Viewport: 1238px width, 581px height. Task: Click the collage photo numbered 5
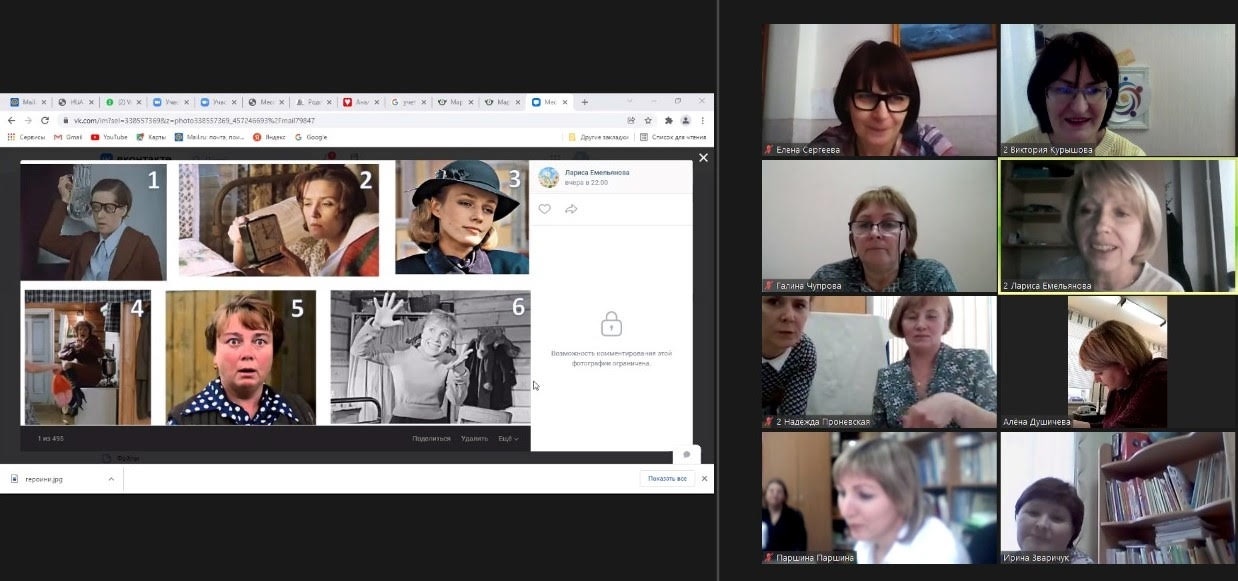[241, 357]
